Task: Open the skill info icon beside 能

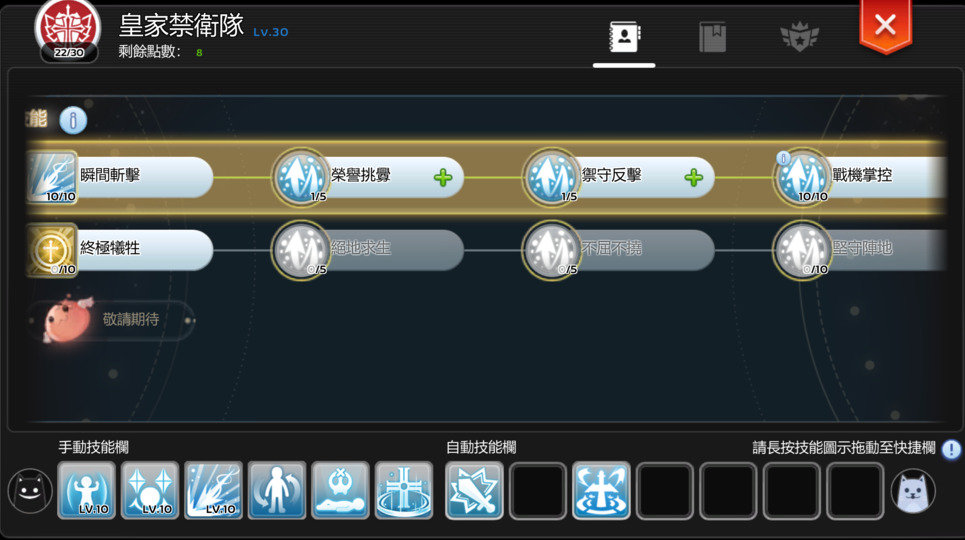Action: tap(73, 120)
